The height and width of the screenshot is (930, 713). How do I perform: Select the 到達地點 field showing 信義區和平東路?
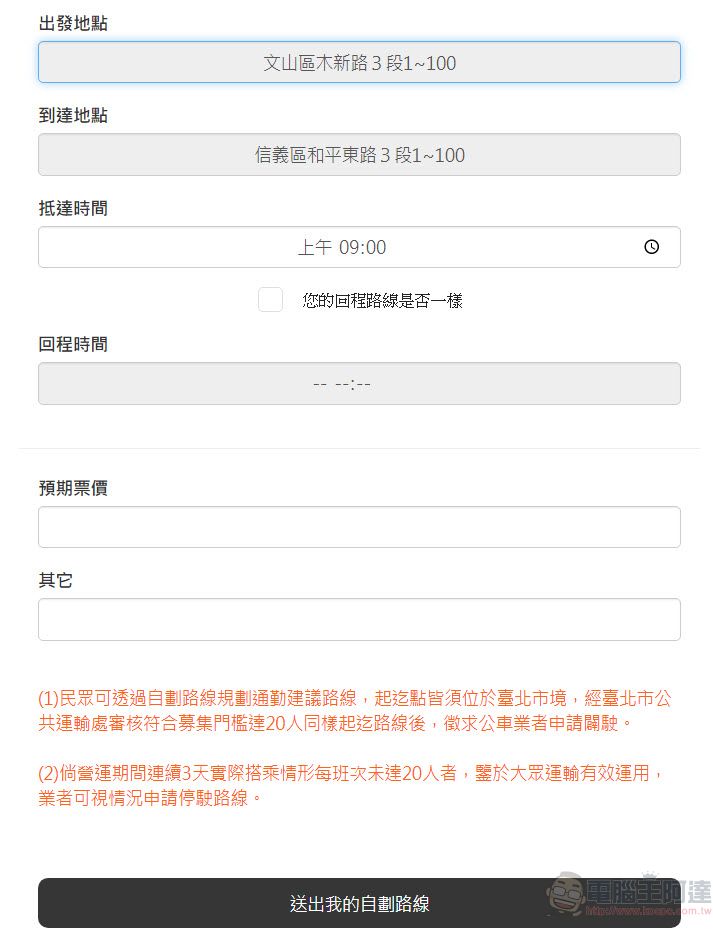tap(358, 154)
